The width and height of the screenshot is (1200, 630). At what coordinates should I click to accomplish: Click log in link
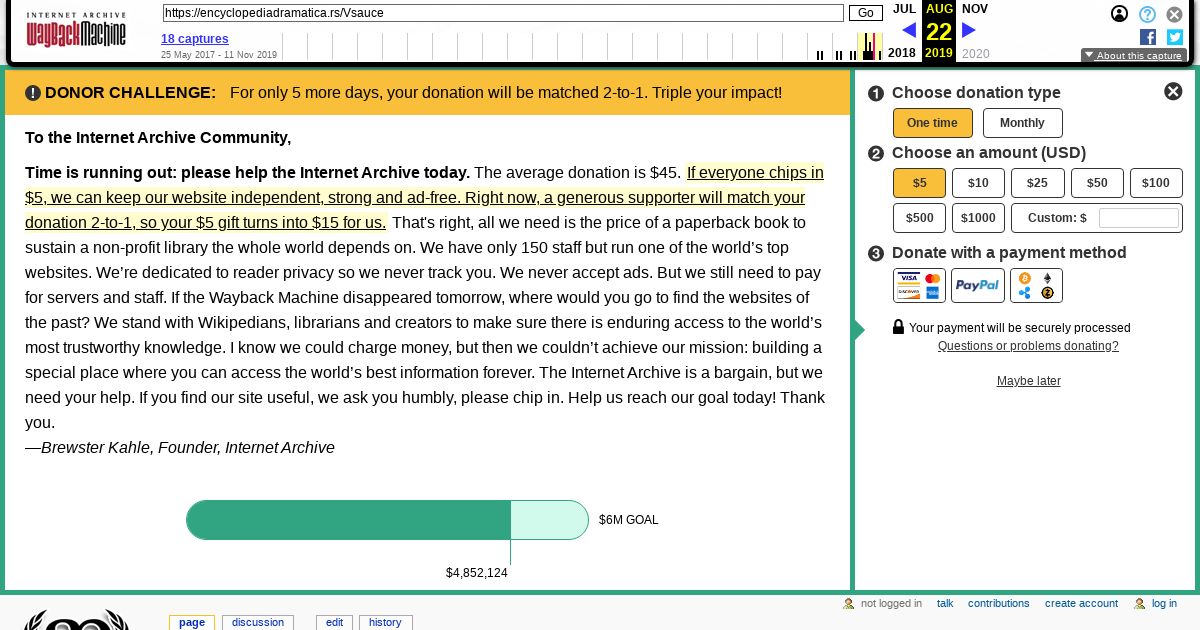[1164, 603]
